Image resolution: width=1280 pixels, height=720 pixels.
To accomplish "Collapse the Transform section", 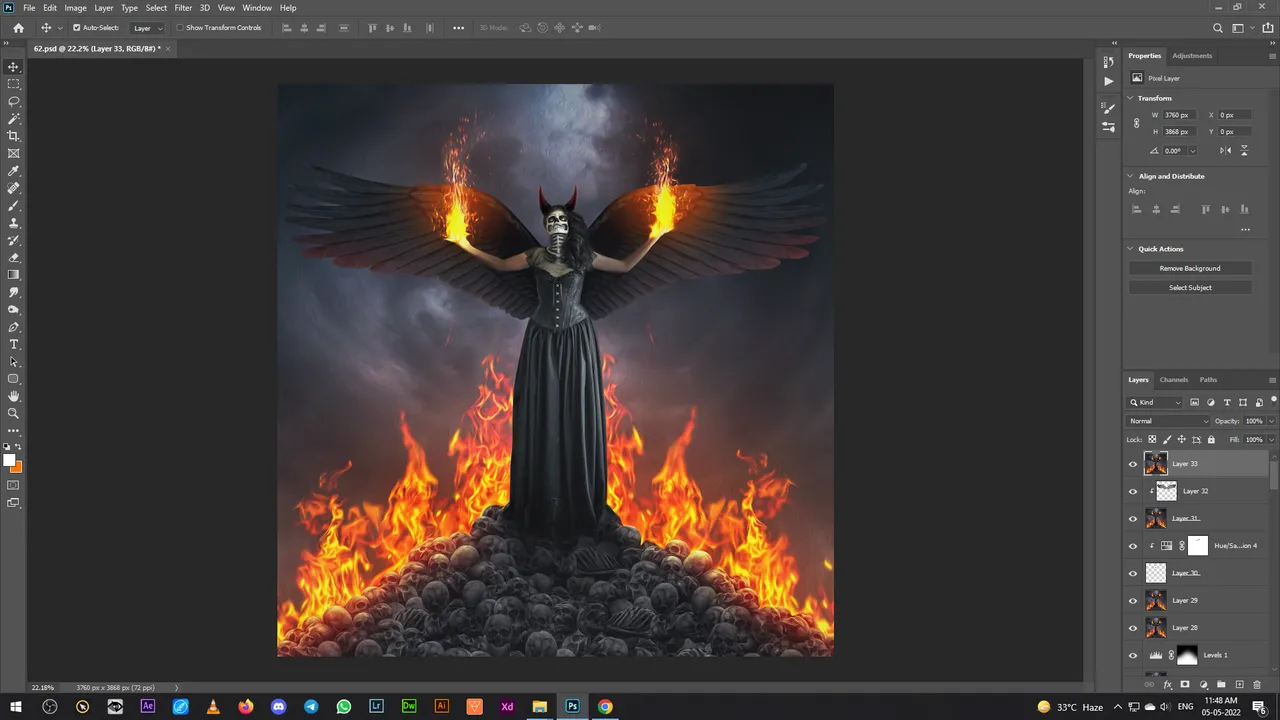I will (1131, 98).
